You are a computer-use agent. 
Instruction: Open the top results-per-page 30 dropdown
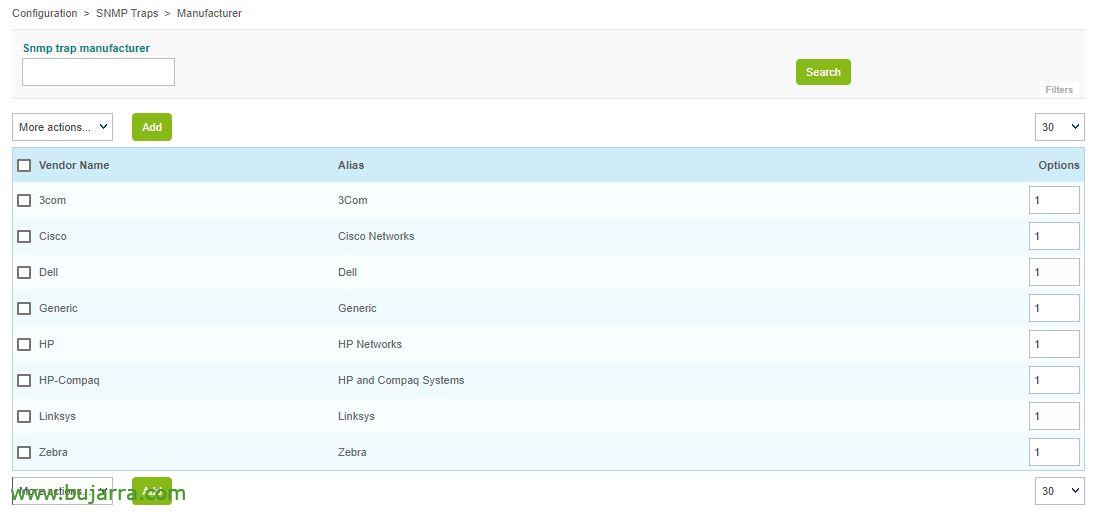tap(1060, 127)
